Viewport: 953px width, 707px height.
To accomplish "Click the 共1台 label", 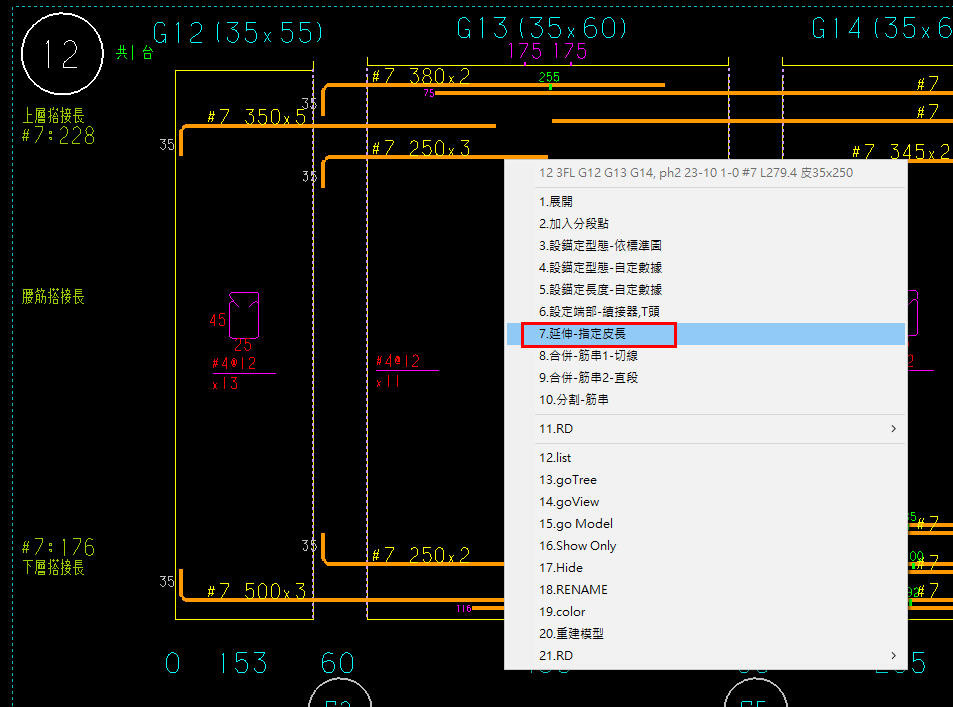I will (x=134, y=53).
